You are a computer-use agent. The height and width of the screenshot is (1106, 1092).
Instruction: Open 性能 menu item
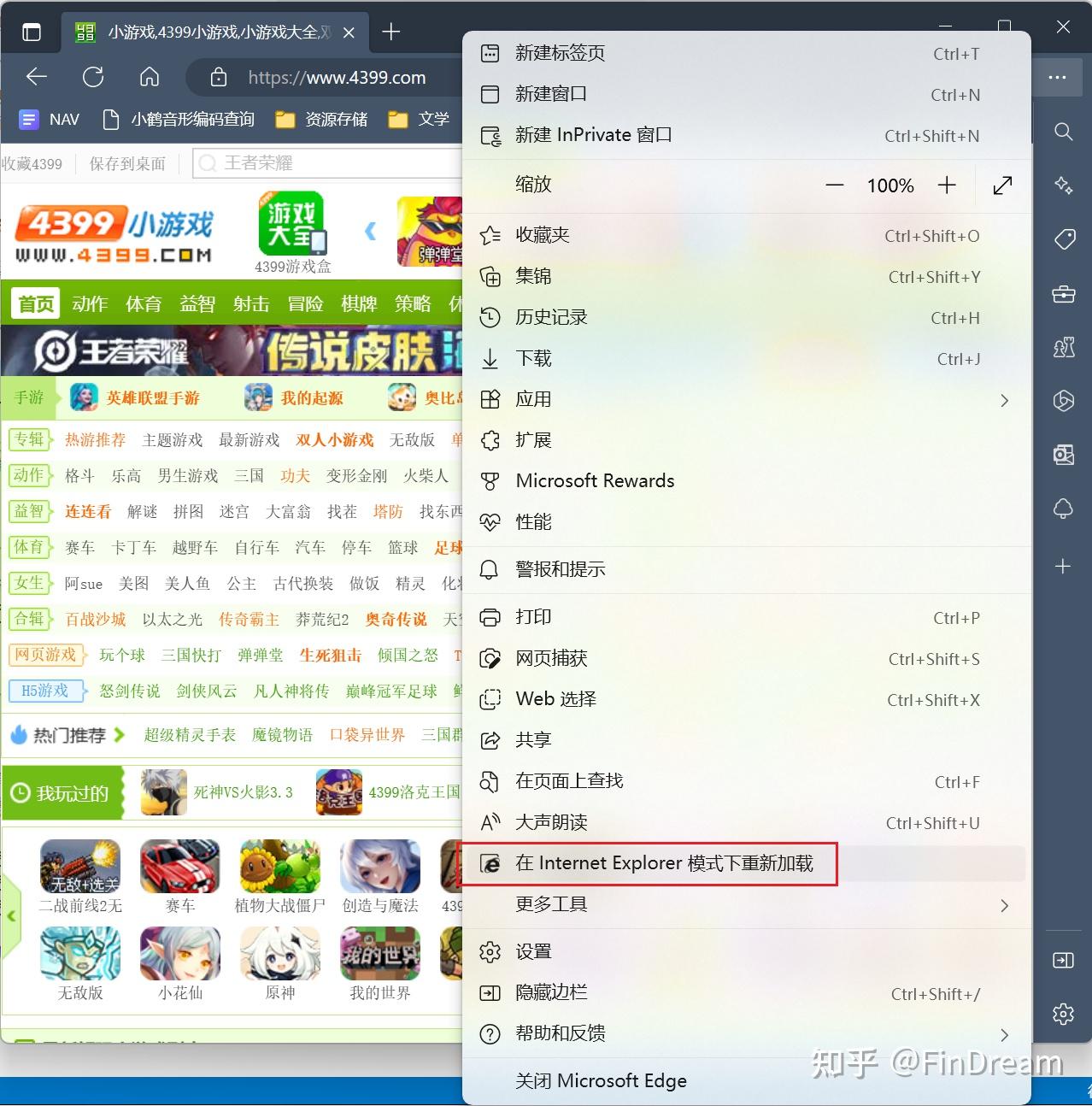[x=747, y=522]
